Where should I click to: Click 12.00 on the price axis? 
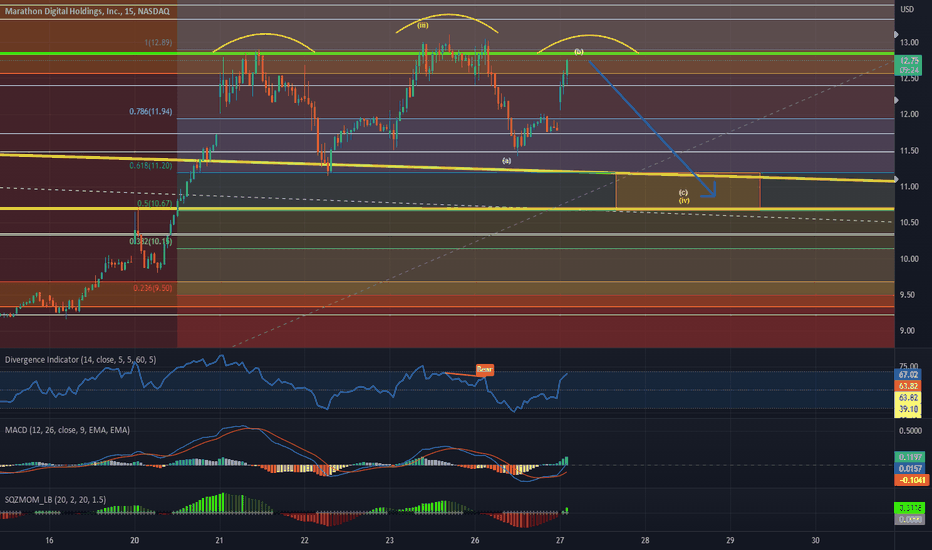point(909,114)
